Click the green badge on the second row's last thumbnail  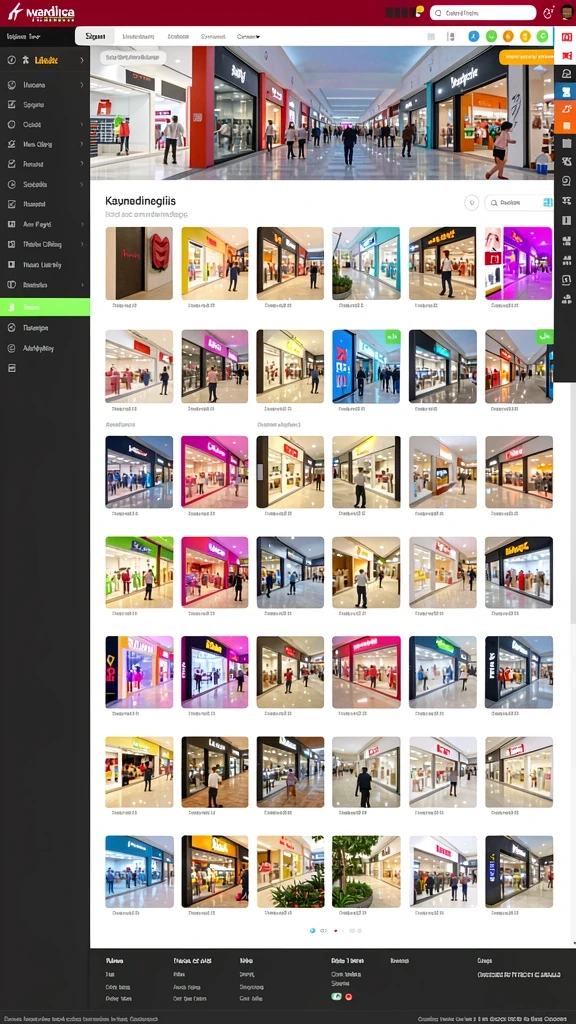tap(545, 337)
